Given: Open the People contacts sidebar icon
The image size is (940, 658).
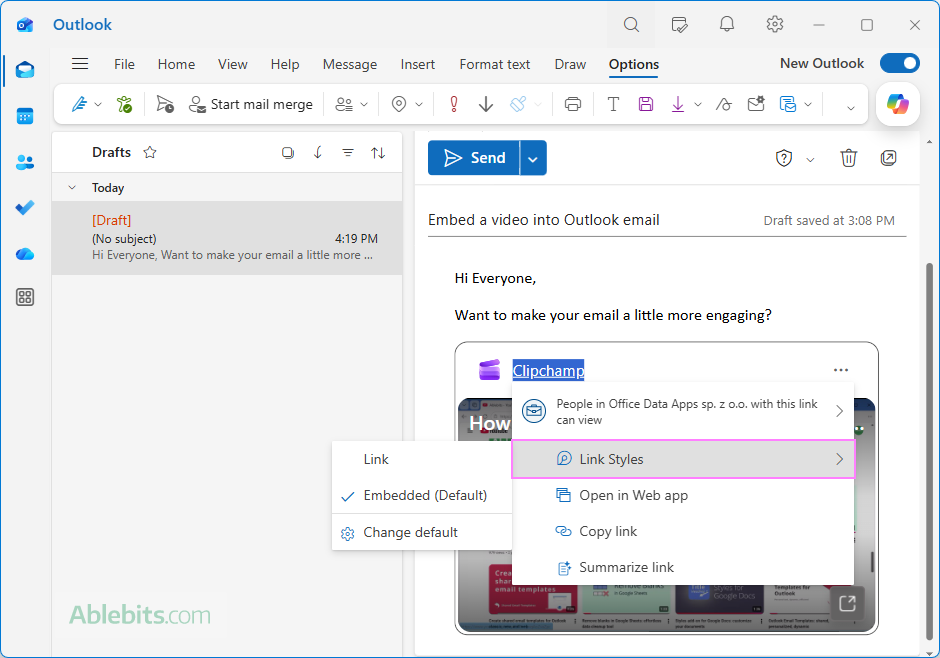Looking at the screenshot, I should (25, 162).
